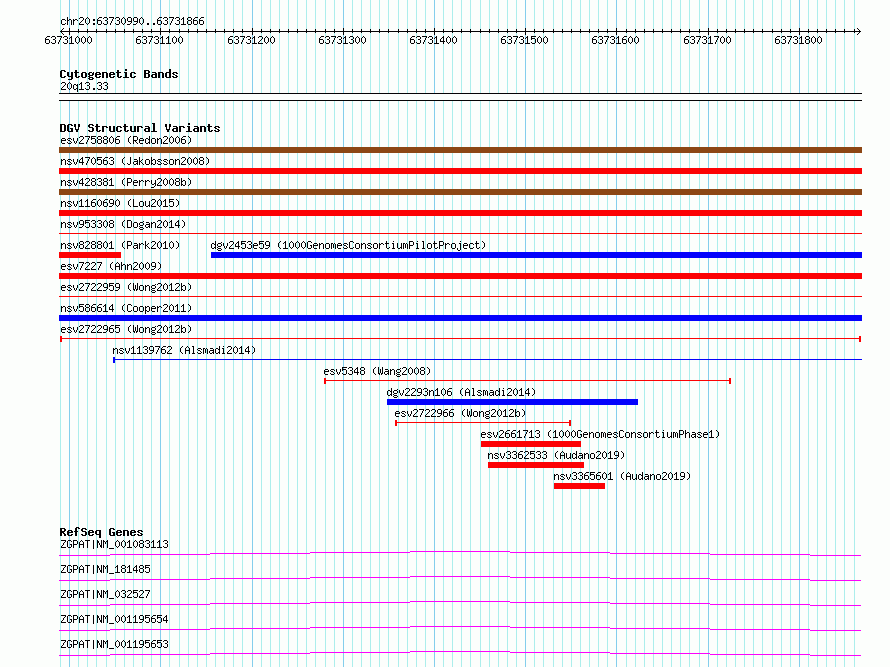Click the chr20:63730990..63731866 coordinate label
Viewport: 890px width, 667px height.
click(x=132, y=22)
